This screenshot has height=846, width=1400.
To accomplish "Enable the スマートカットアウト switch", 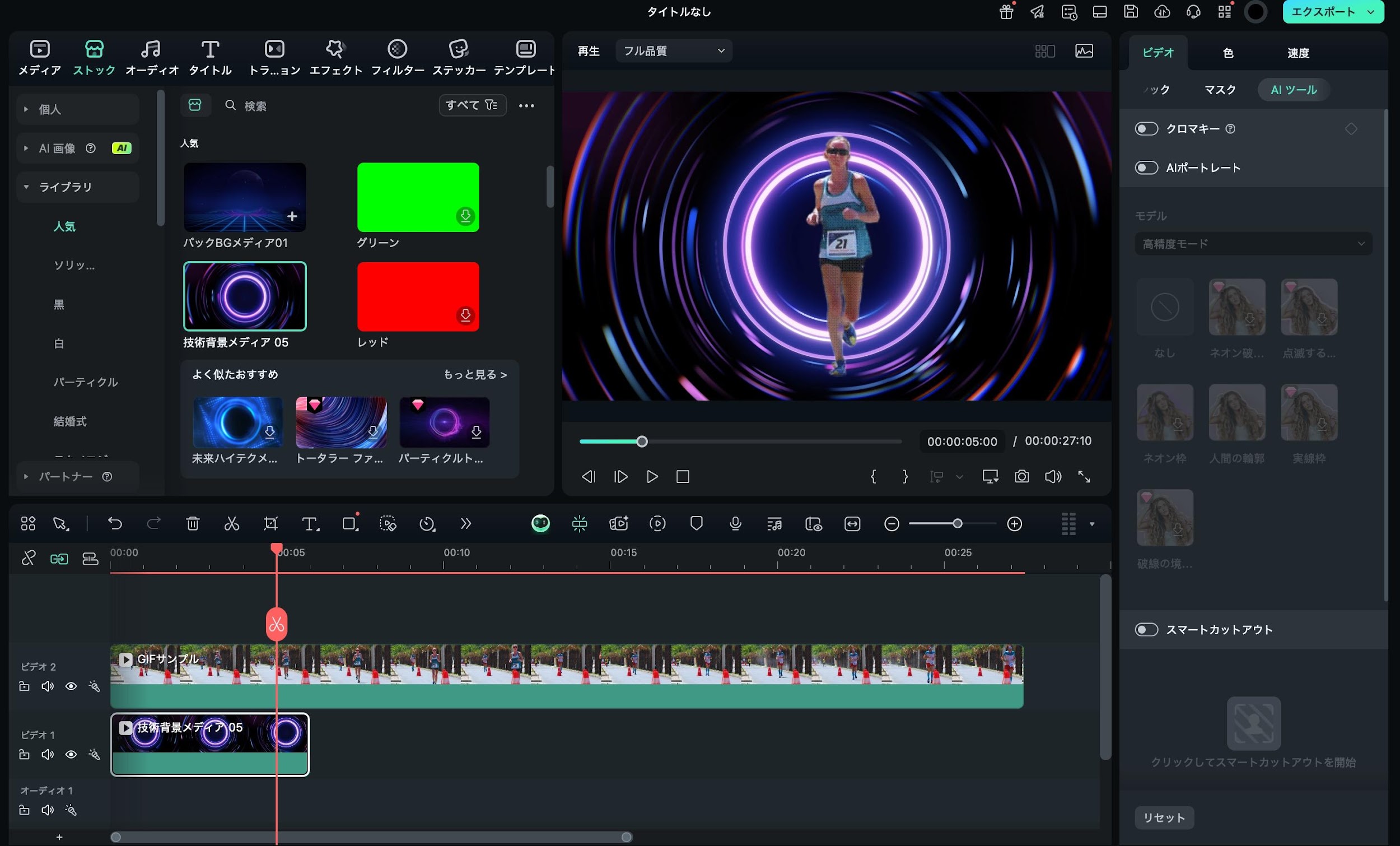I will click(x=1146, y=629).
